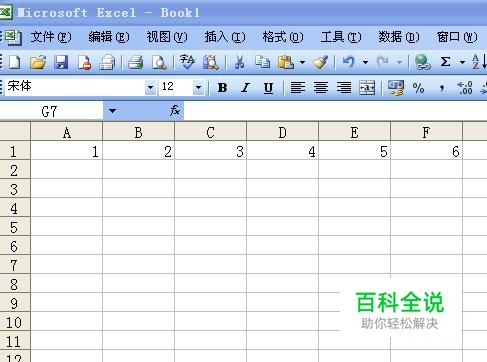Select cell A1 containing 1

[x=67, y=151]
